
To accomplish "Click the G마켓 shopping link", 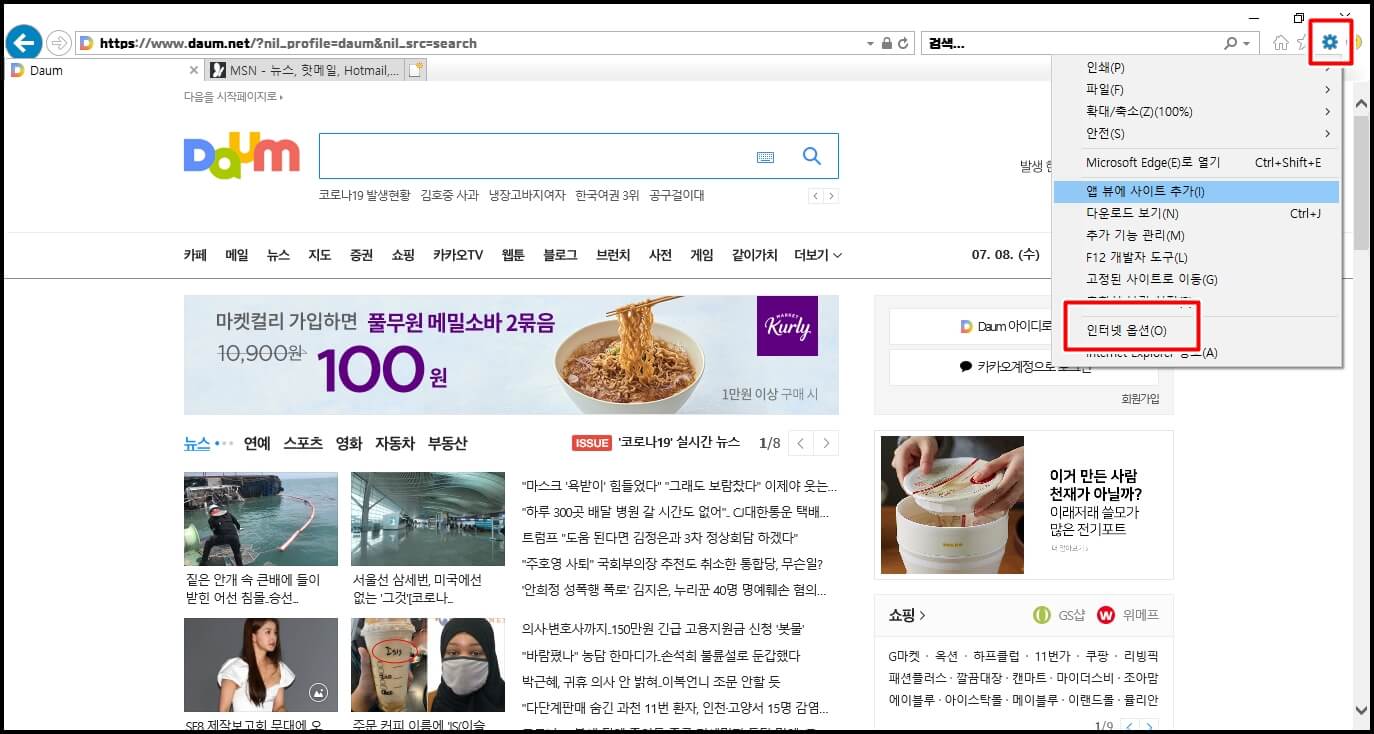I will (906, 656).
